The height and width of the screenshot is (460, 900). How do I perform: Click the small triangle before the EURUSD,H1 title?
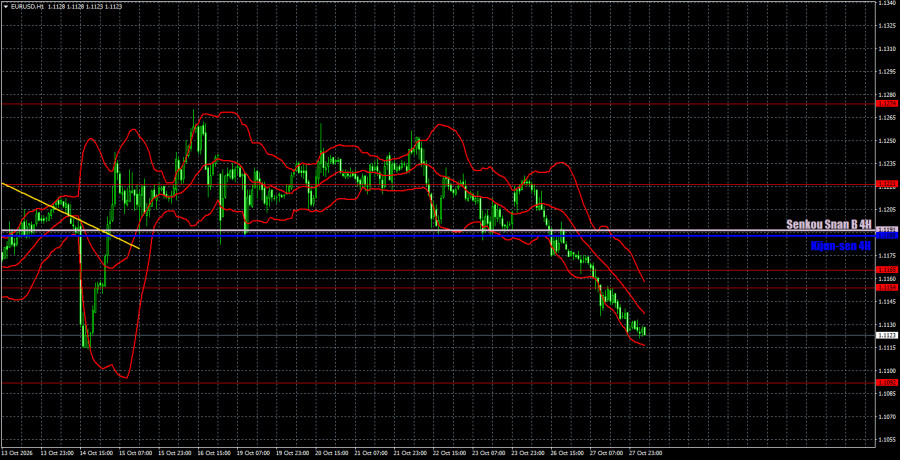[x=5, y=6]
